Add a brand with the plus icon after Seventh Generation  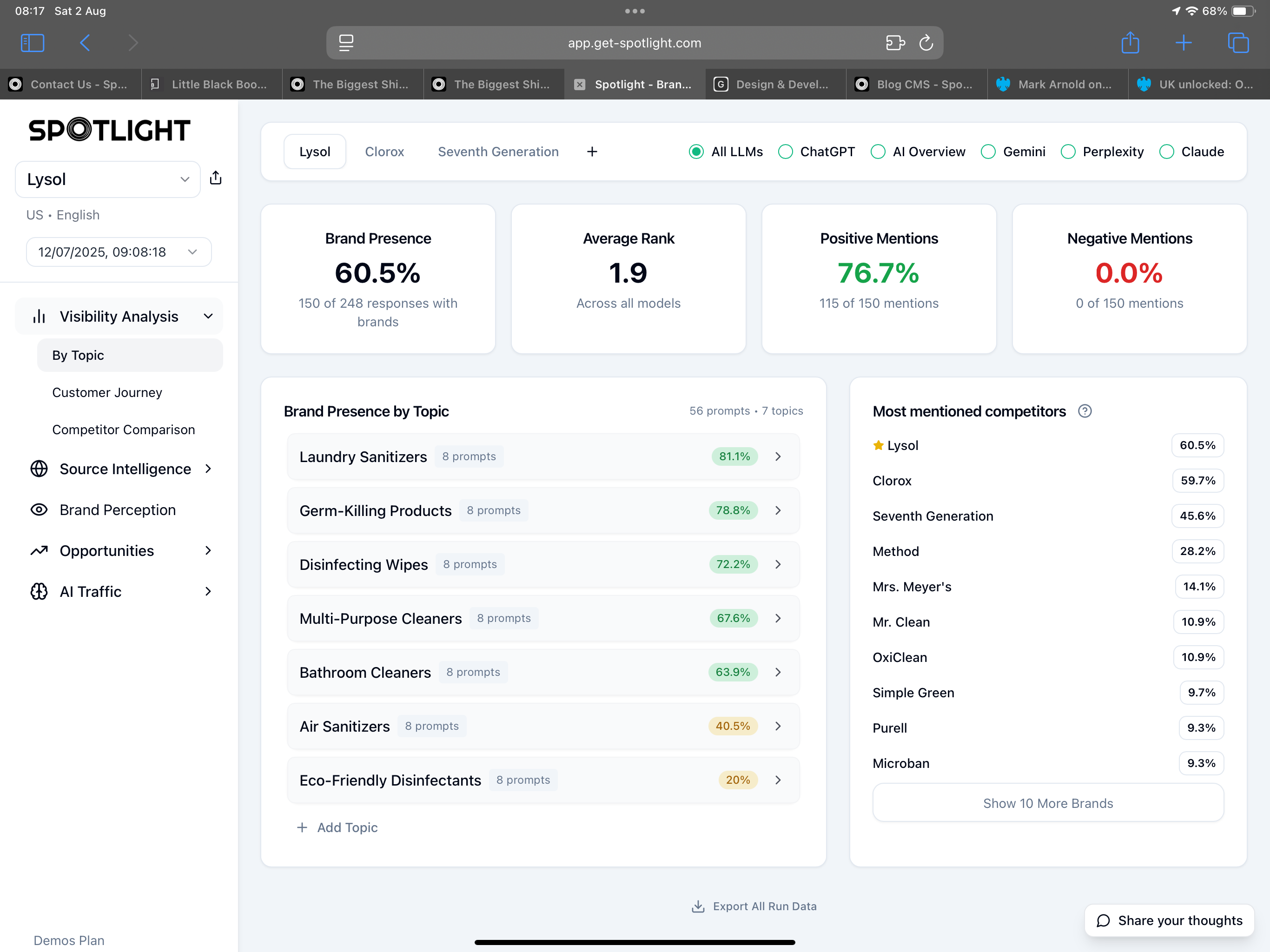click(593, 152)
